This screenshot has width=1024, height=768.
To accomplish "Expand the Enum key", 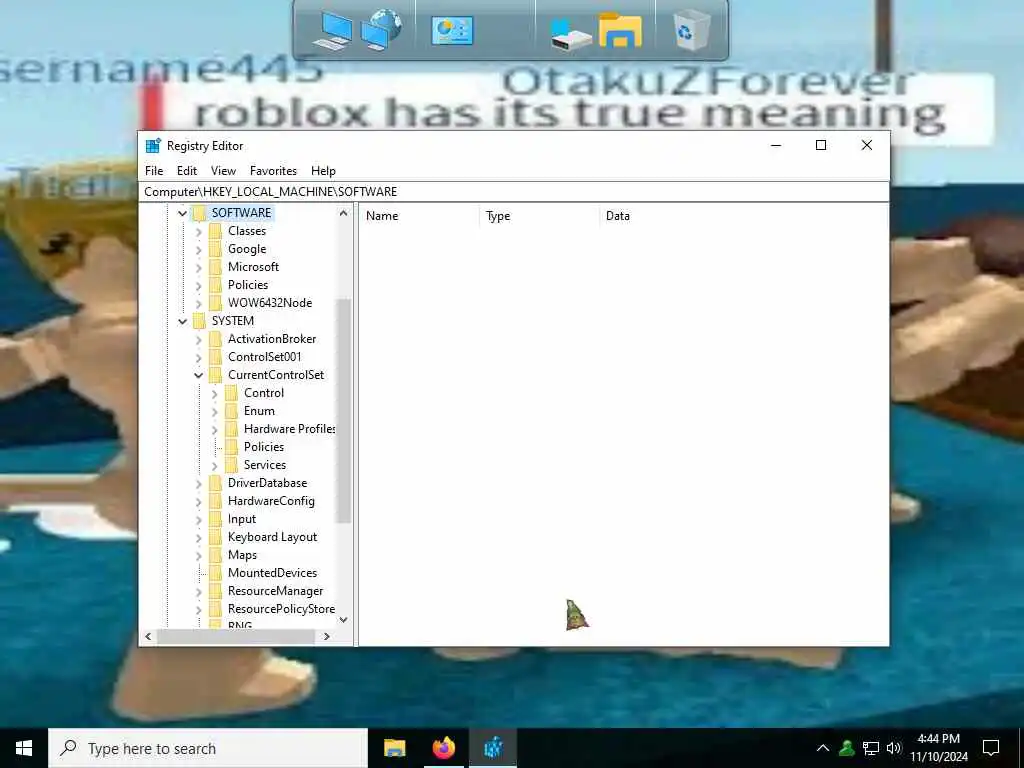I will point(214,411).
